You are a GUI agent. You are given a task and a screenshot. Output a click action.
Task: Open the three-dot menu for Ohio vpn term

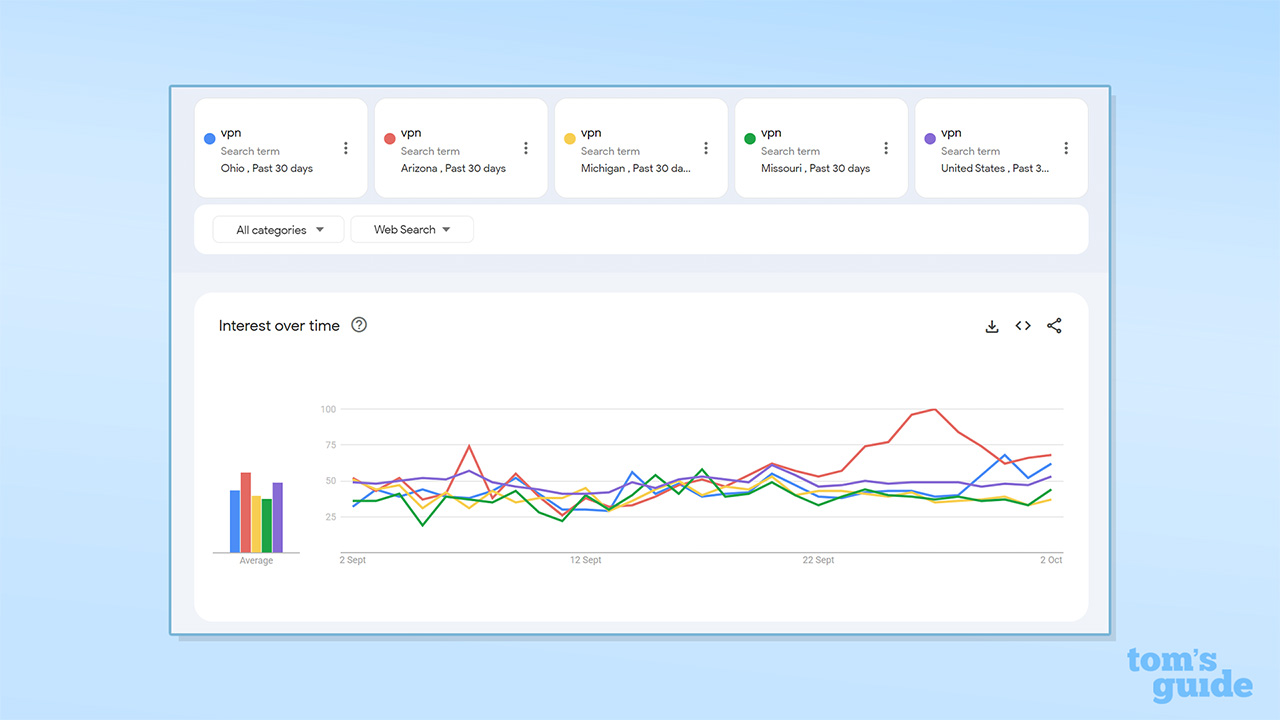tap(346, 148)
